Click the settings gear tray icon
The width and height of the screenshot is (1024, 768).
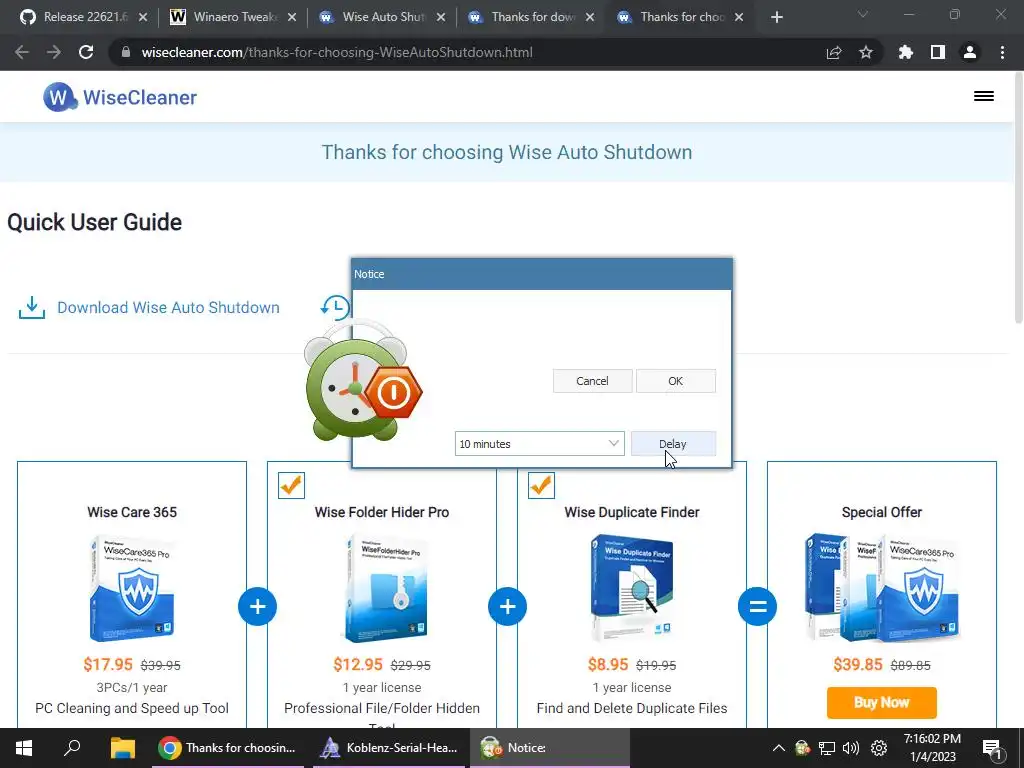click(x=879, y=748)
